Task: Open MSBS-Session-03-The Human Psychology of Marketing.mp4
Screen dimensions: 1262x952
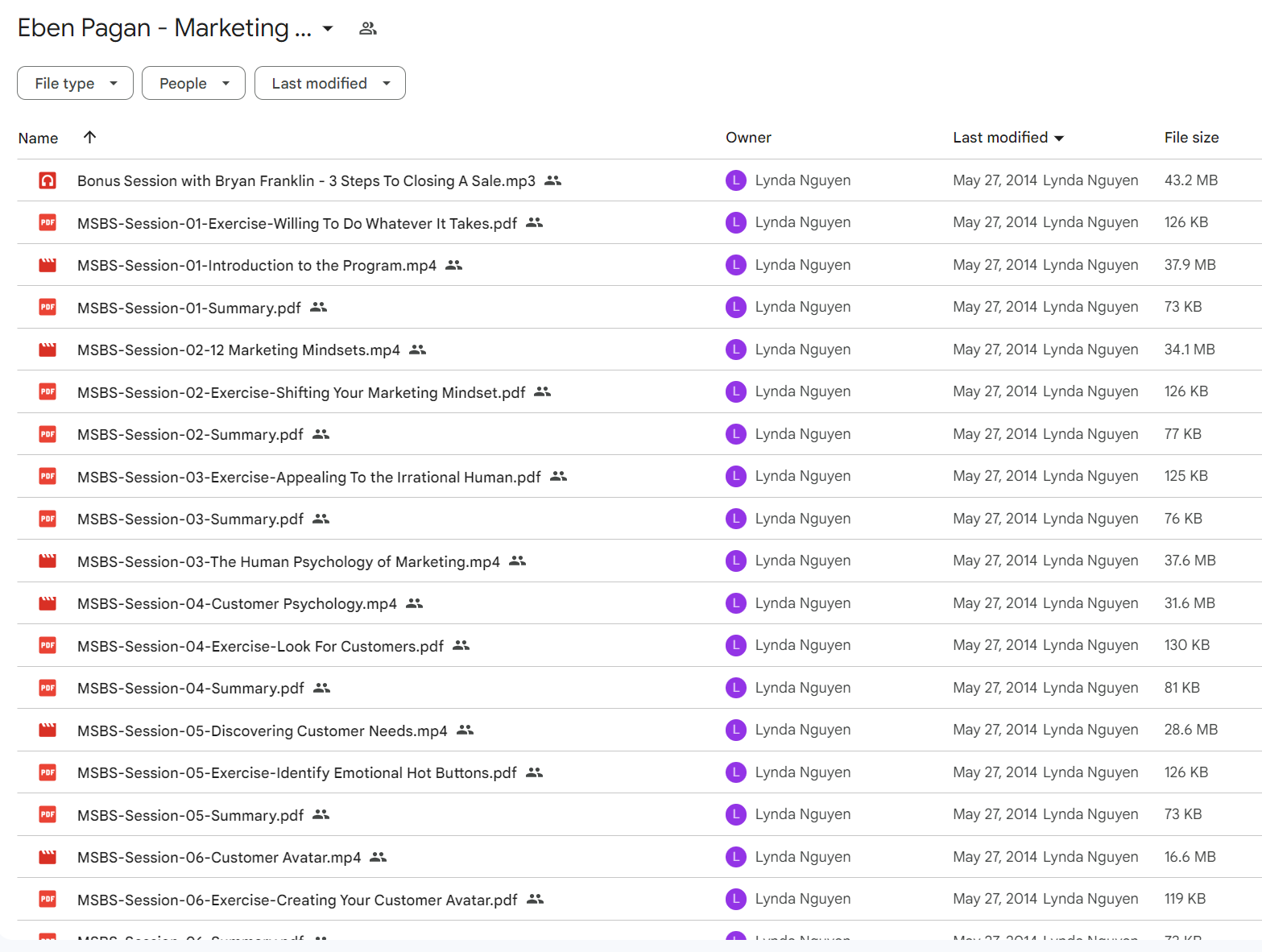Action: [288, 561]
